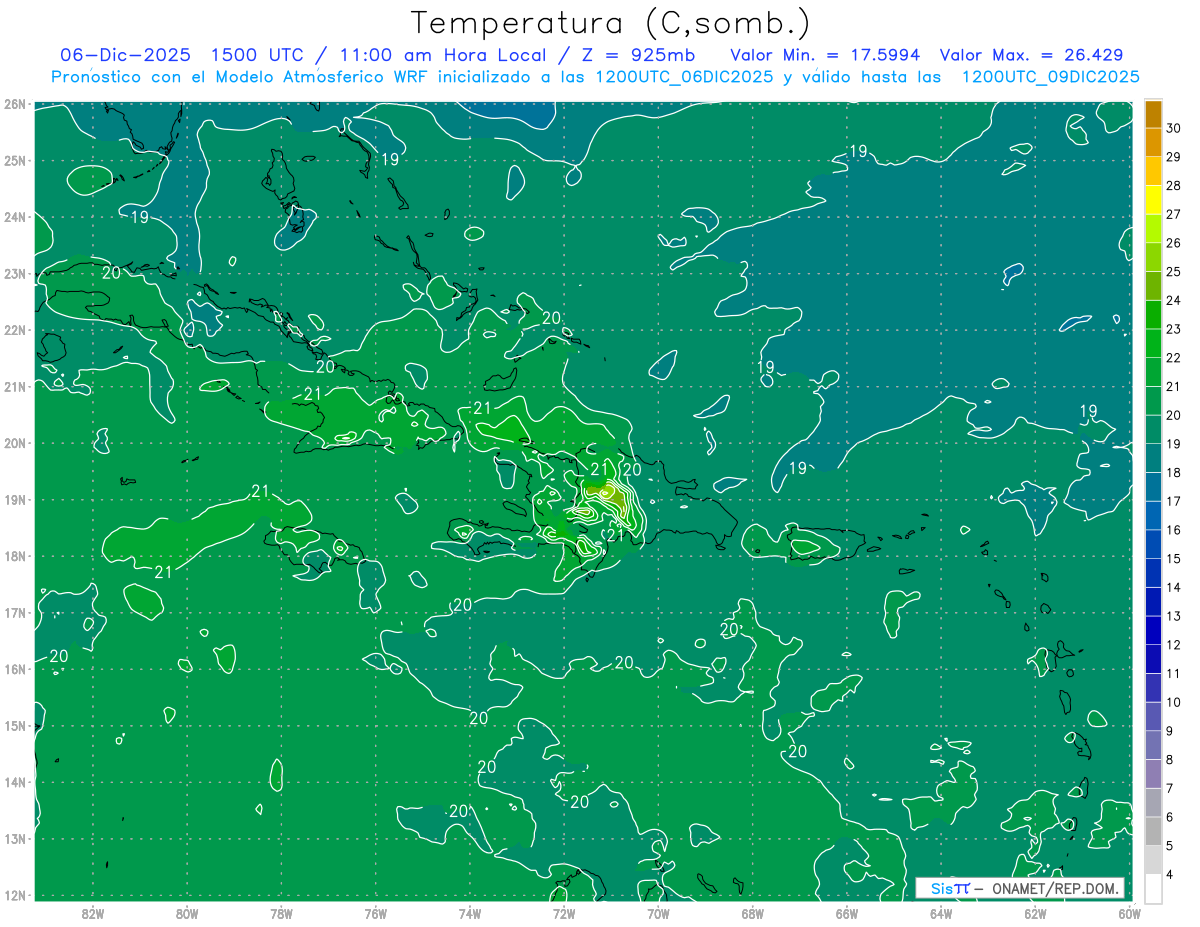Click the '20N' latitude label
Screen dimensions: 1200x927
click(14, 443)
